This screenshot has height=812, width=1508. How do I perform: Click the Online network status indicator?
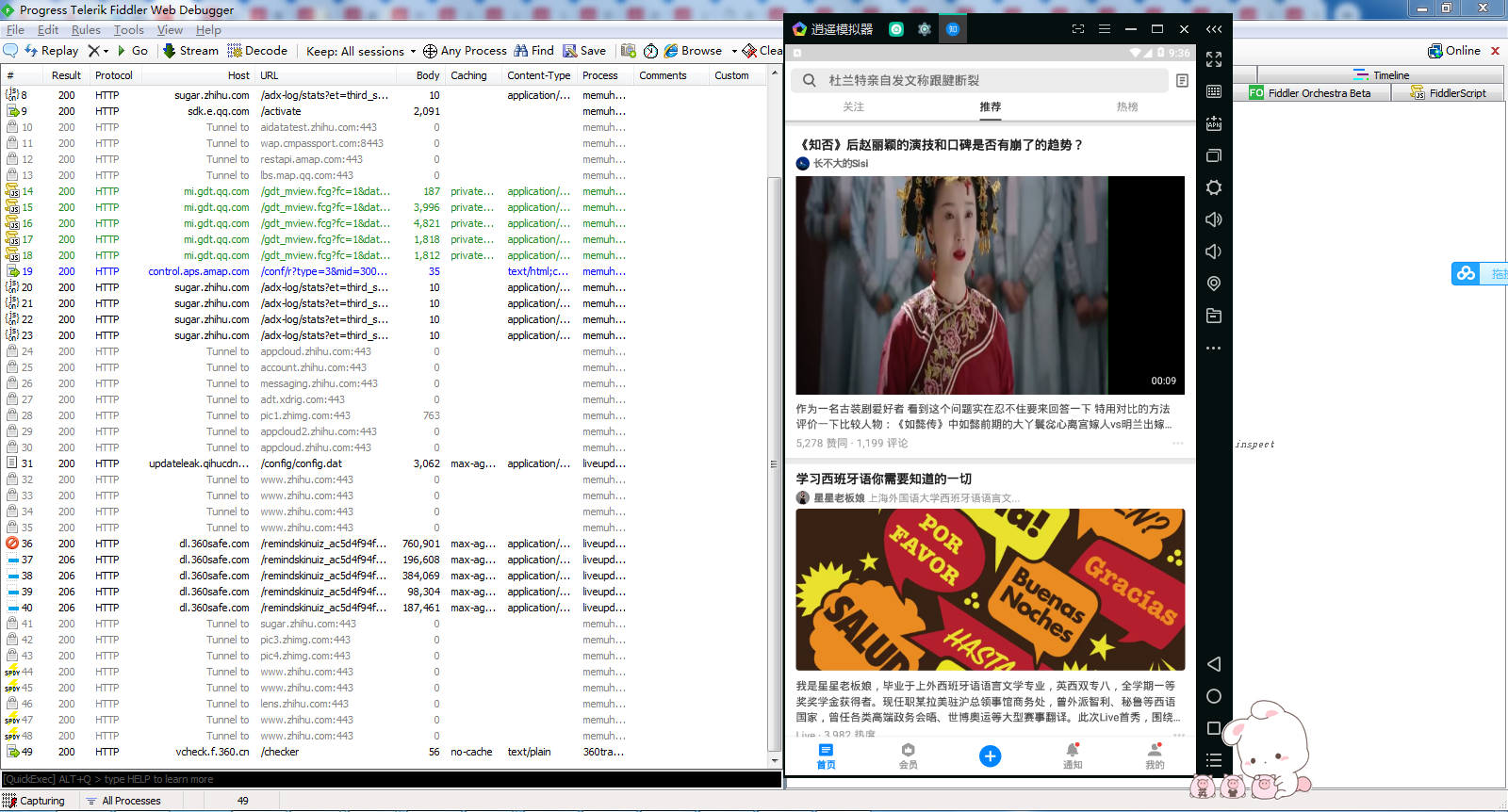pyautogui.click(x=1454, y=51)
